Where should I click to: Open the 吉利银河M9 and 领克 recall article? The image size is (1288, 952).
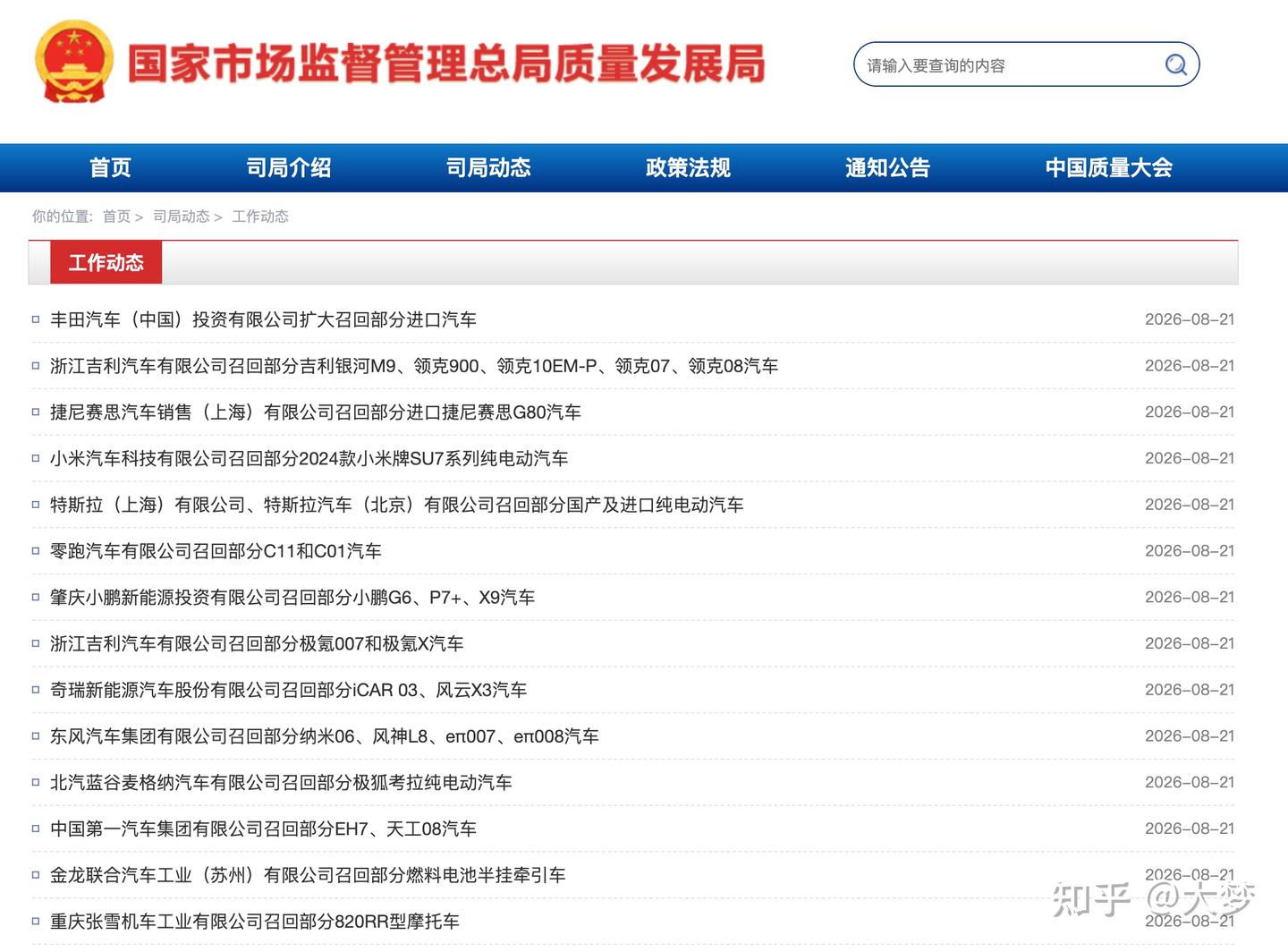coord(414,366)
